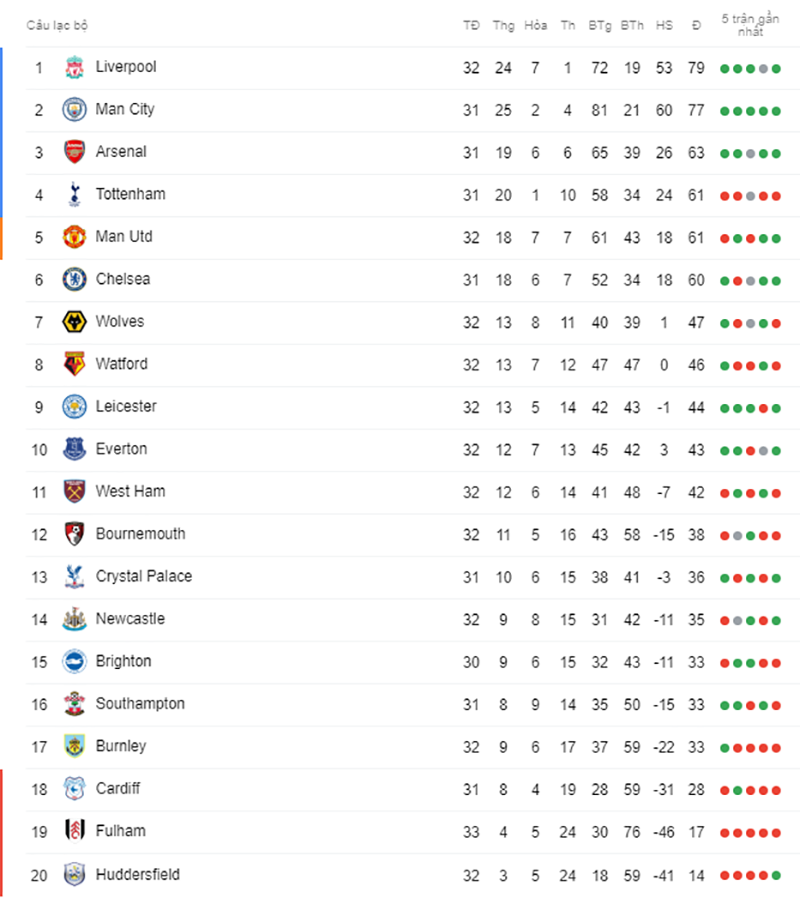
Task: Open the Crystal Palace team page
Action: click(x=144, y=577)
